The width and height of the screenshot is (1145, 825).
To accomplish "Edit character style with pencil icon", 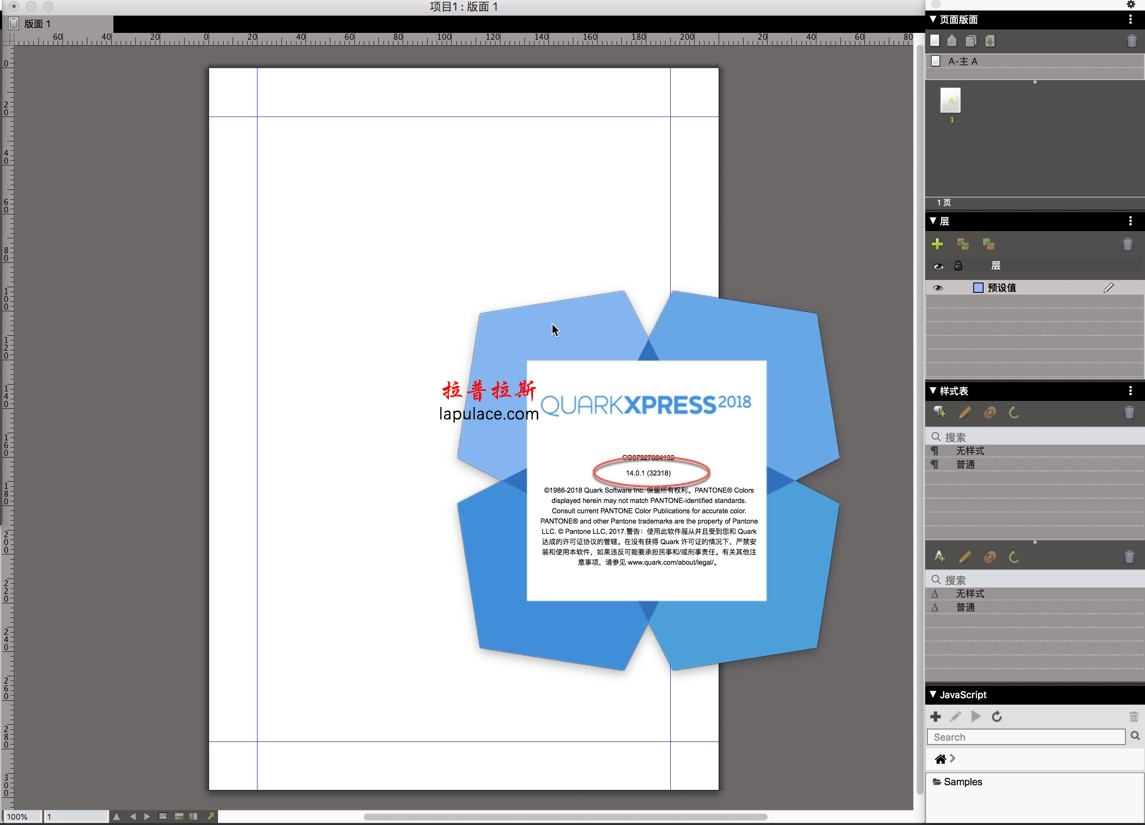I will [965, 557].
